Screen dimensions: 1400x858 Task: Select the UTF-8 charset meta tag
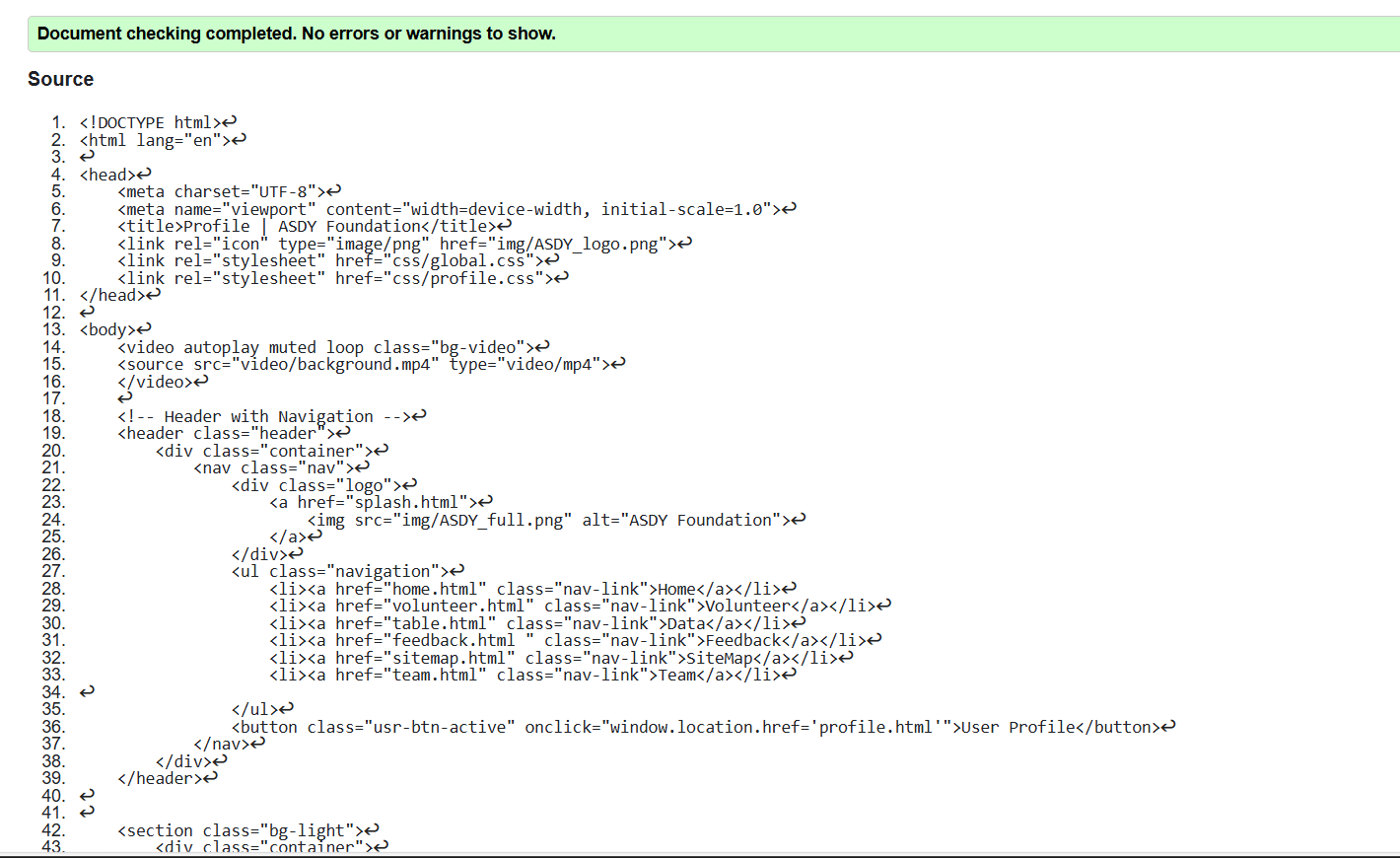(x=221, y=190)
